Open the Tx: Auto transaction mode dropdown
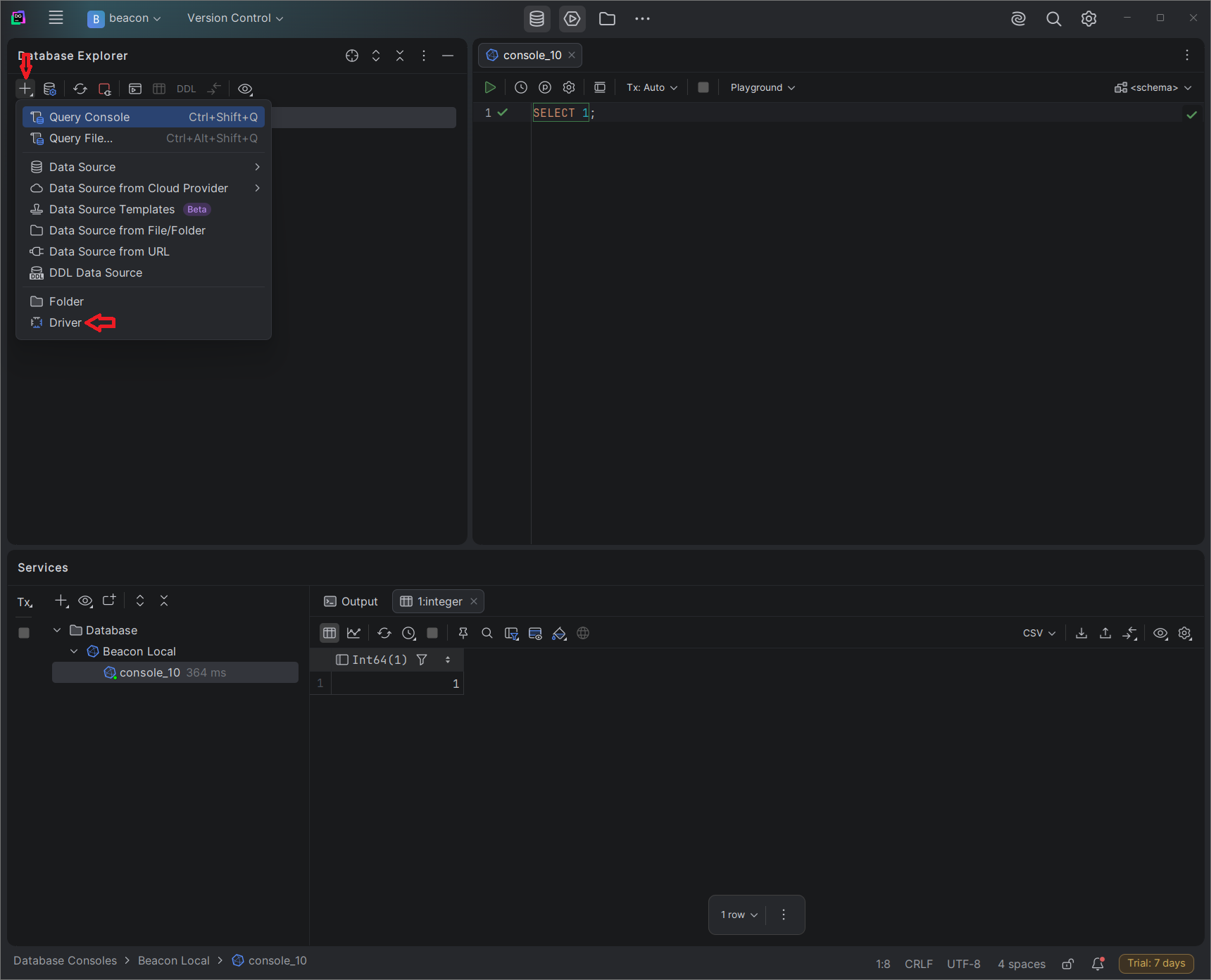The height and width of the screenshot is (980, 1211). tap(652, 87)
